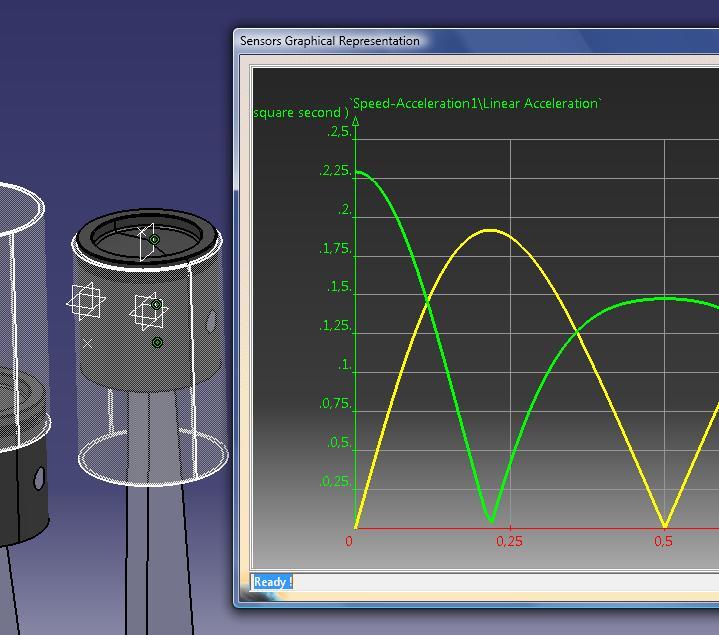
Task: Click the '0' origin axis label
Action: click(x=349, y=541)
